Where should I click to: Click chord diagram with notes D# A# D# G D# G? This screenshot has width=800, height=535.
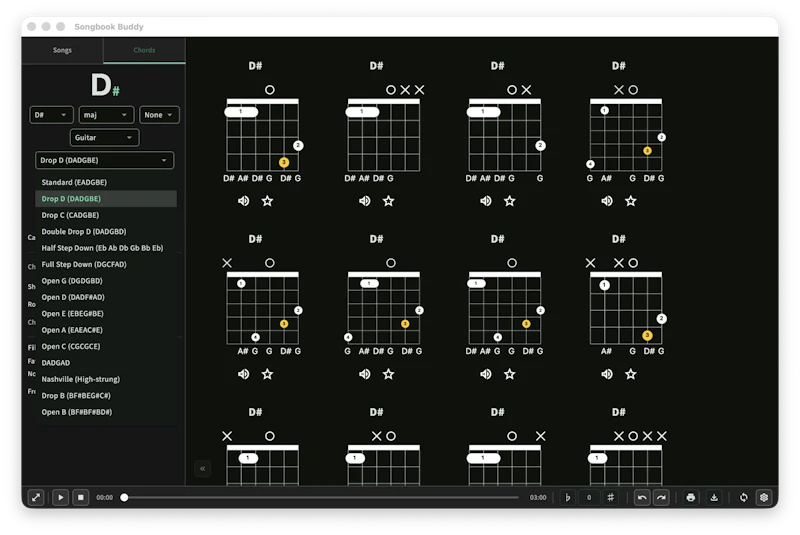point(262,135)
